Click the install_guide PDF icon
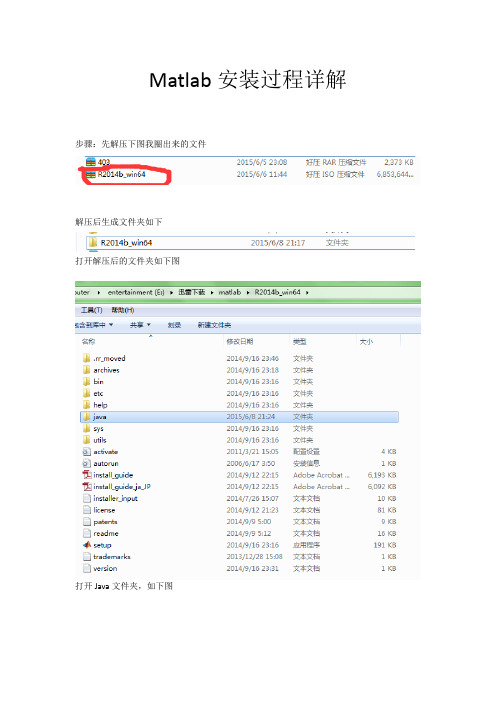Image resolution: width=496 pixels, height=702 pixels. pyautogui.click(x=87, y=475)
